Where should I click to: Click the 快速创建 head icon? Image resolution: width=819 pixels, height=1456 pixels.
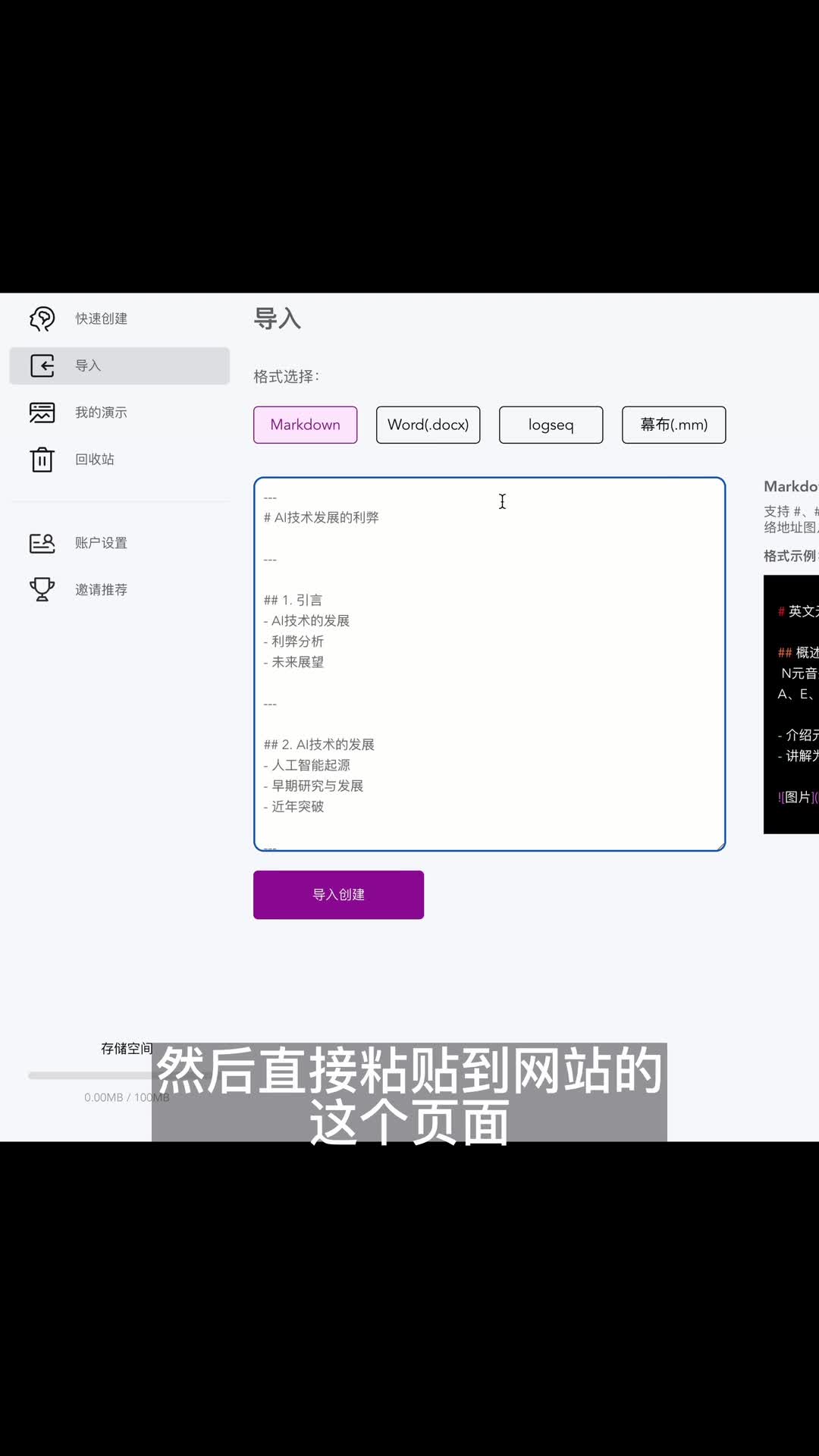click(42, 319)
